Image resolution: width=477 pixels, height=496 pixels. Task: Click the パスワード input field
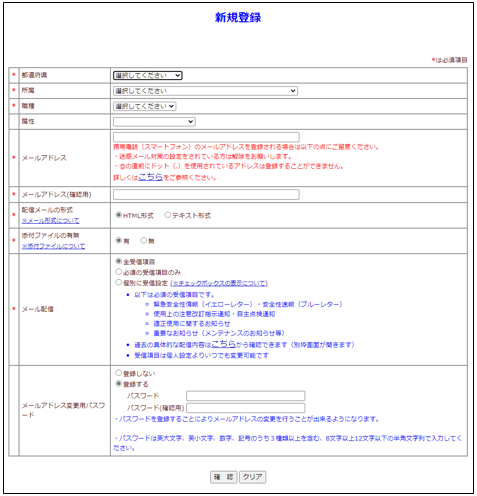coord(246,396)
